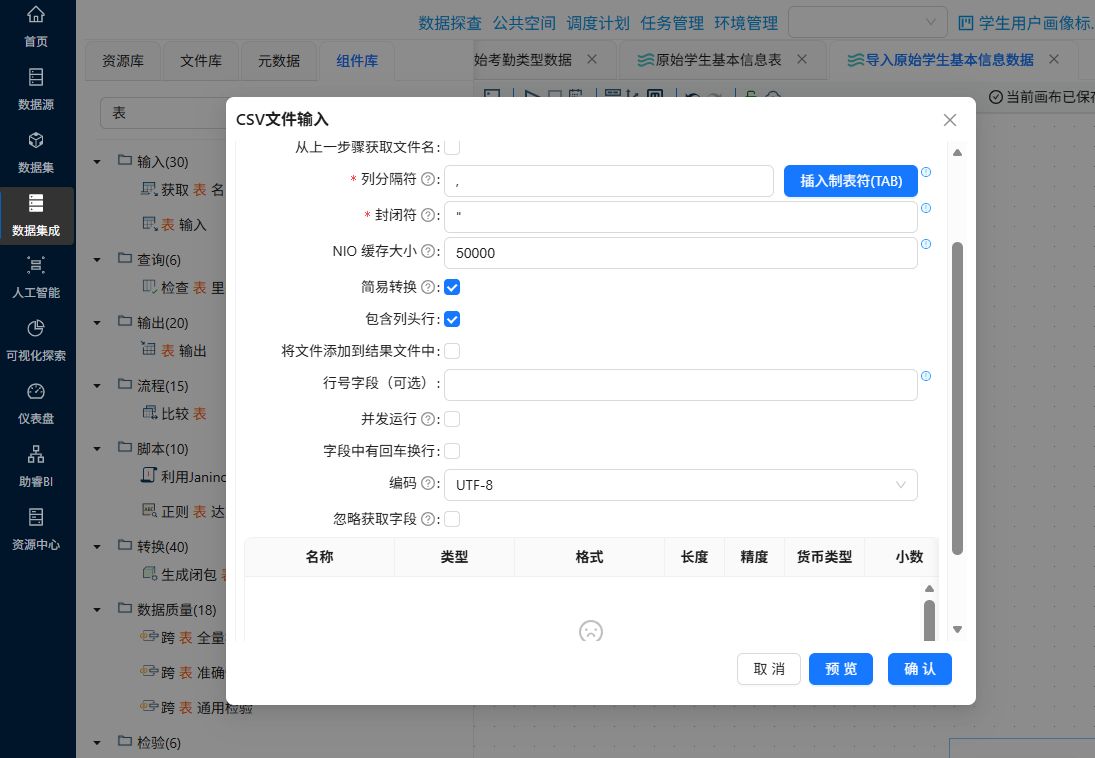Collapse the 数据质量(18) tree folder

97,610
